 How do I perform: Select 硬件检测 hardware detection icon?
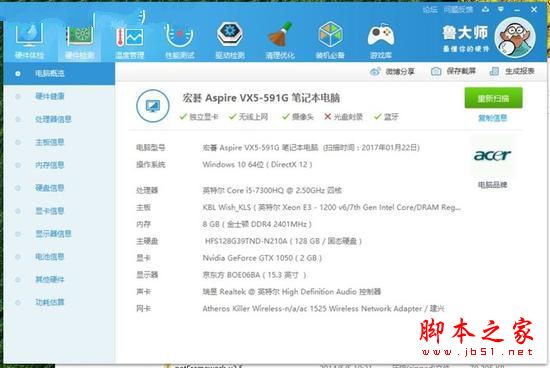(x=80, y=40)
